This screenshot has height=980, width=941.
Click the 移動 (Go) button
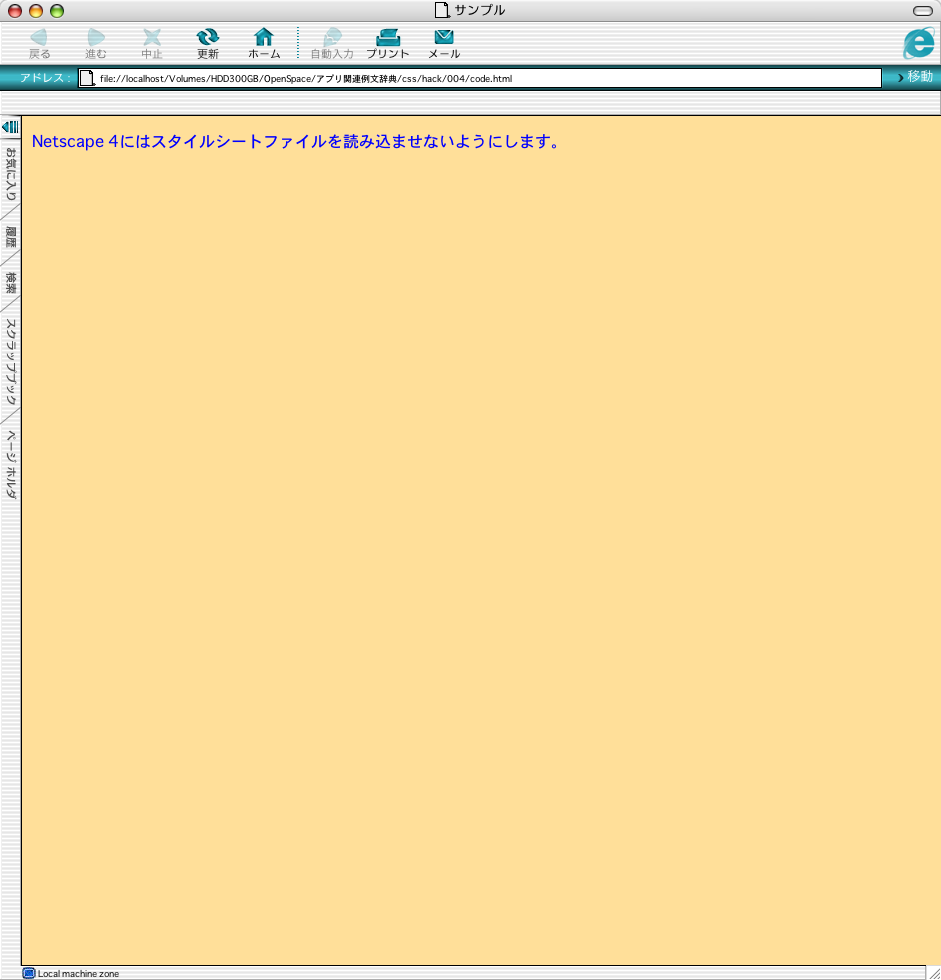click(915, 77)
